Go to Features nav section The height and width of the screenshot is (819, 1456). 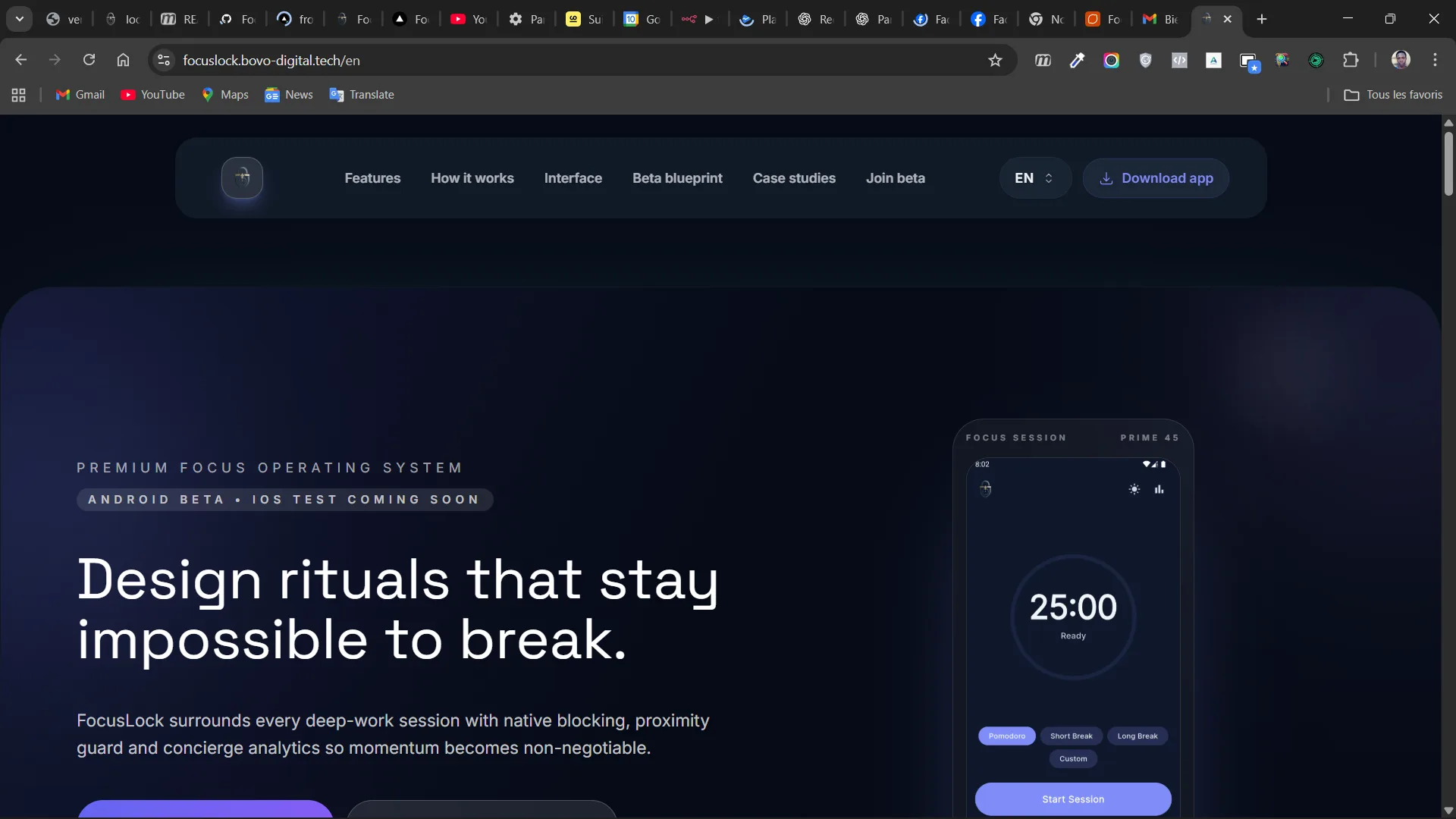(372, 178)
